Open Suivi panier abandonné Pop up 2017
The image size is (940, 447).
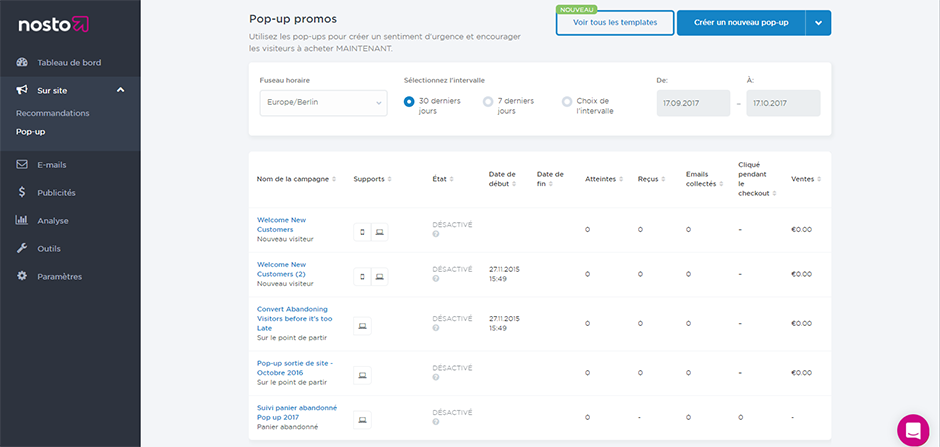click(x=297, y=412)
